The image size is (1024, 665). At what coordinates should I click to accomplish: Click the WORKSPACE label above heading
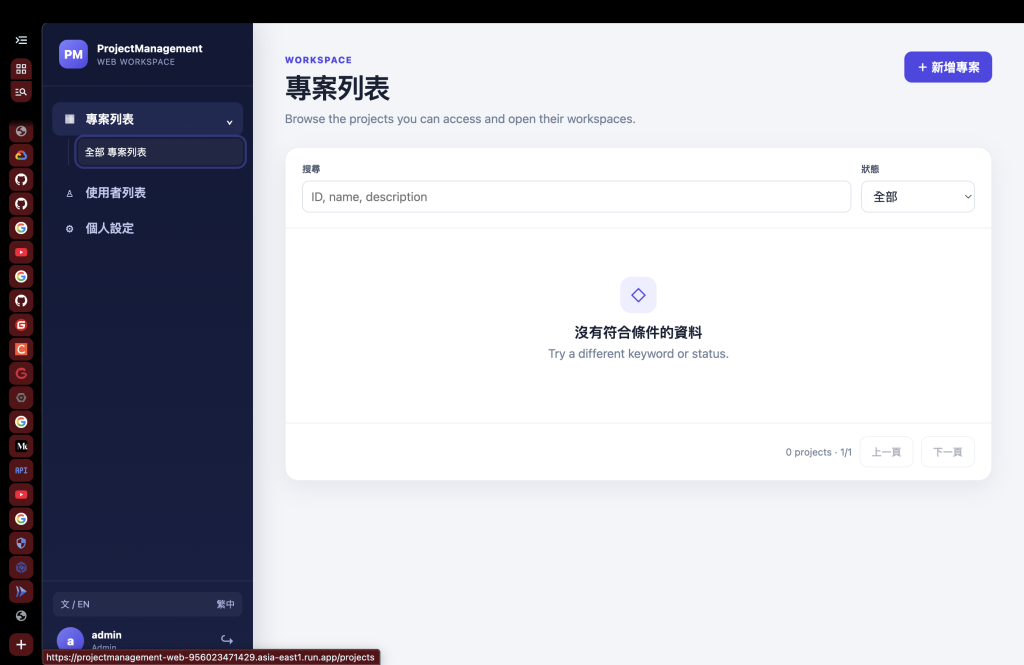pos(318,59)
